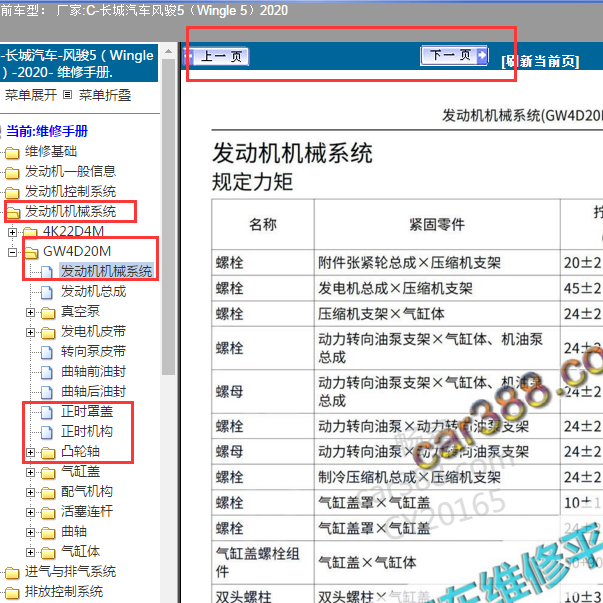
Task: Open the 发动机总成 page
Action: click(93, 292)
